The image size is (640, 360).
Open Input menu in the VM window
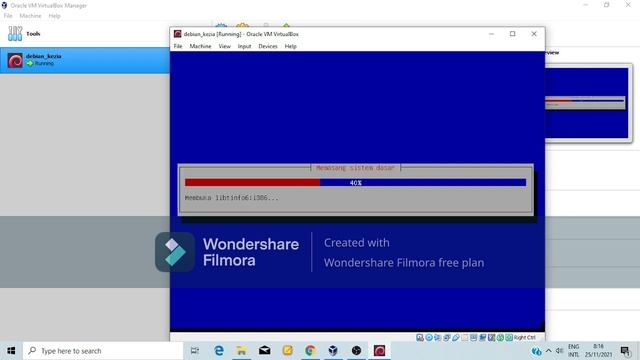[x=244, y=47]
